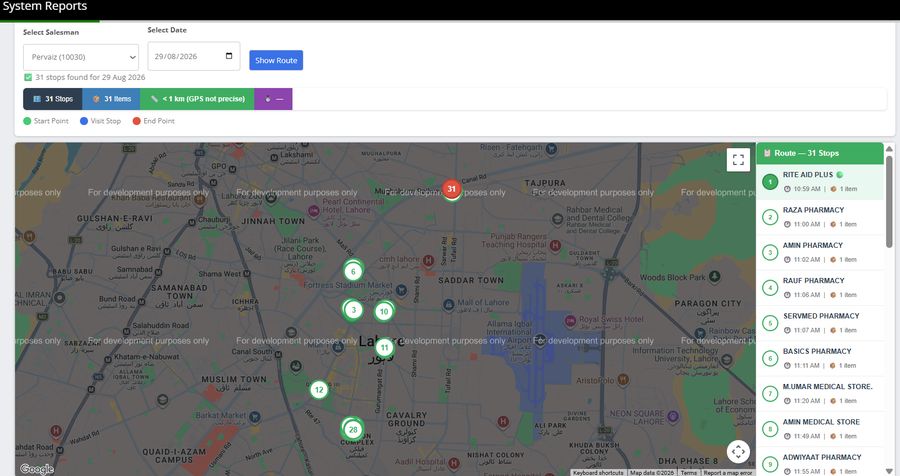Viewport: 900px width, 476px height.
Task: Click Aadil Hospital pin on map
Action: [x=454, y=462]
